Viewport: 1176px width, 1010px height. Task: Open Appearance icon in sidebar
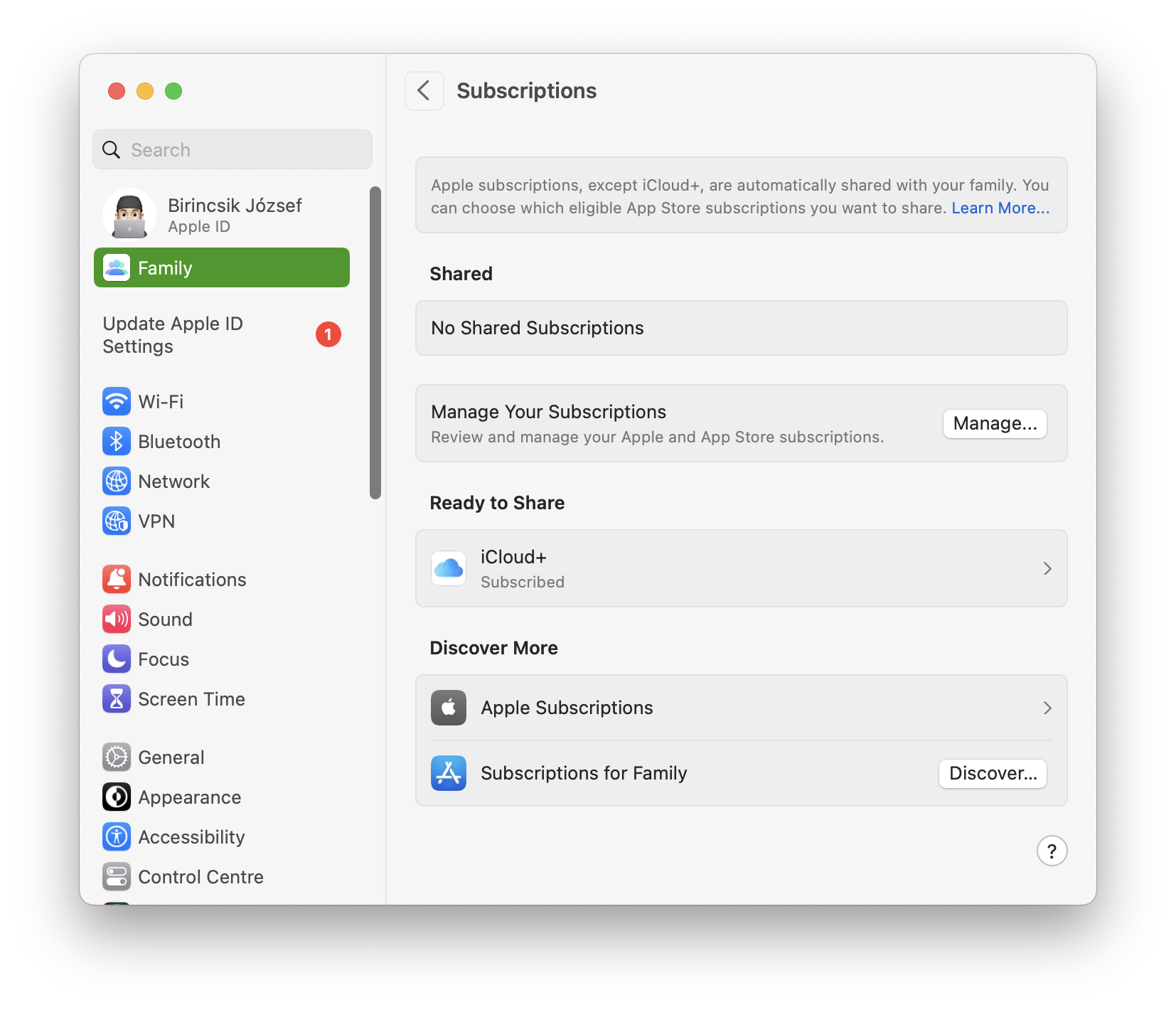point(117,797)
